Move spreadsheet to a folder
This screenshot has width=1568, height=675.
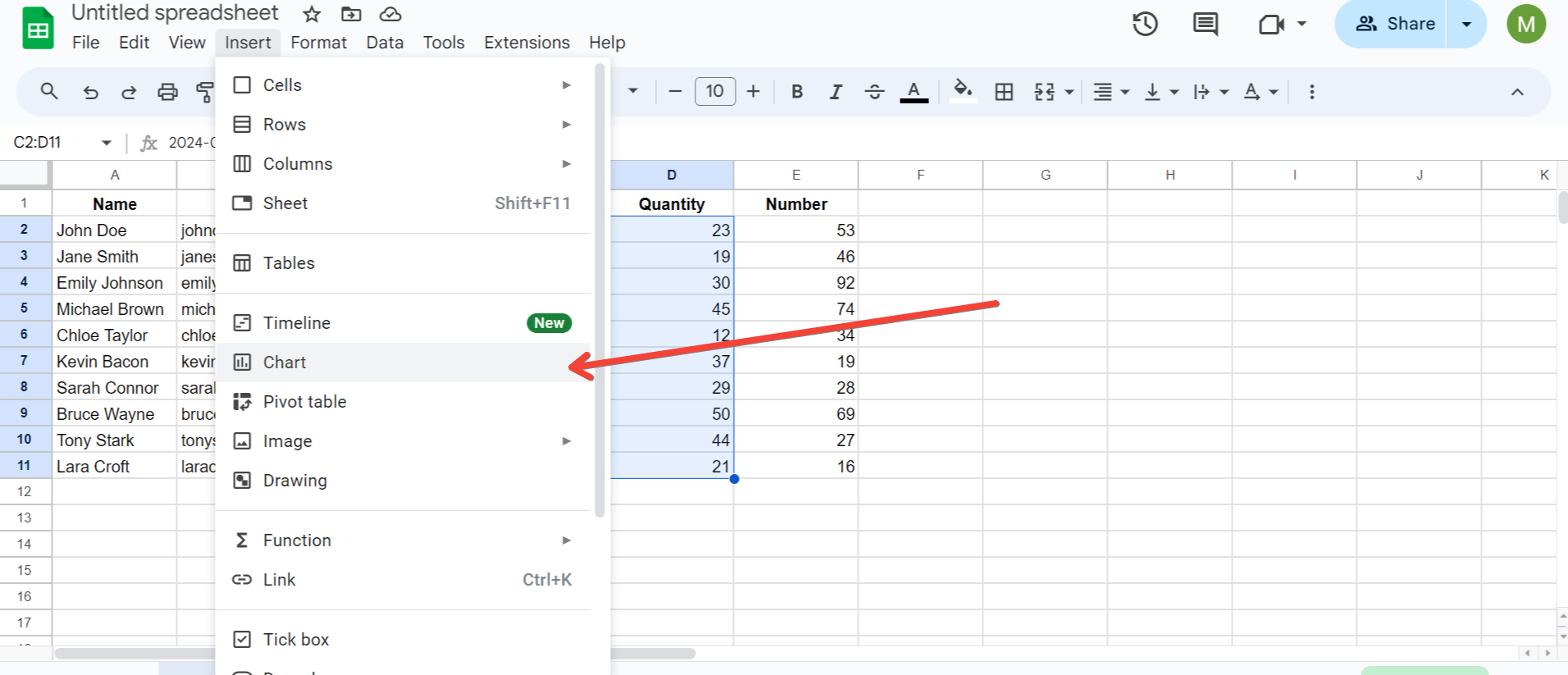(351, 14)
